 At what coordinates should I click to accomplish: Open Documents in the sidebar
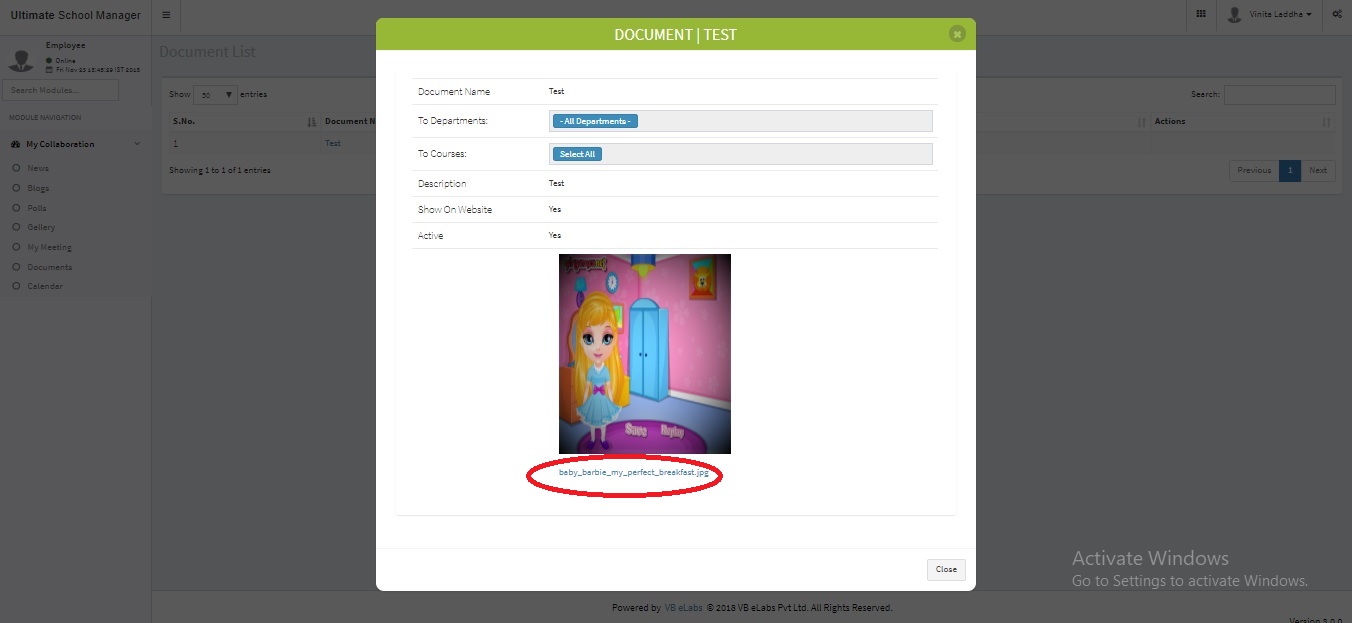(x=50, y=267)
